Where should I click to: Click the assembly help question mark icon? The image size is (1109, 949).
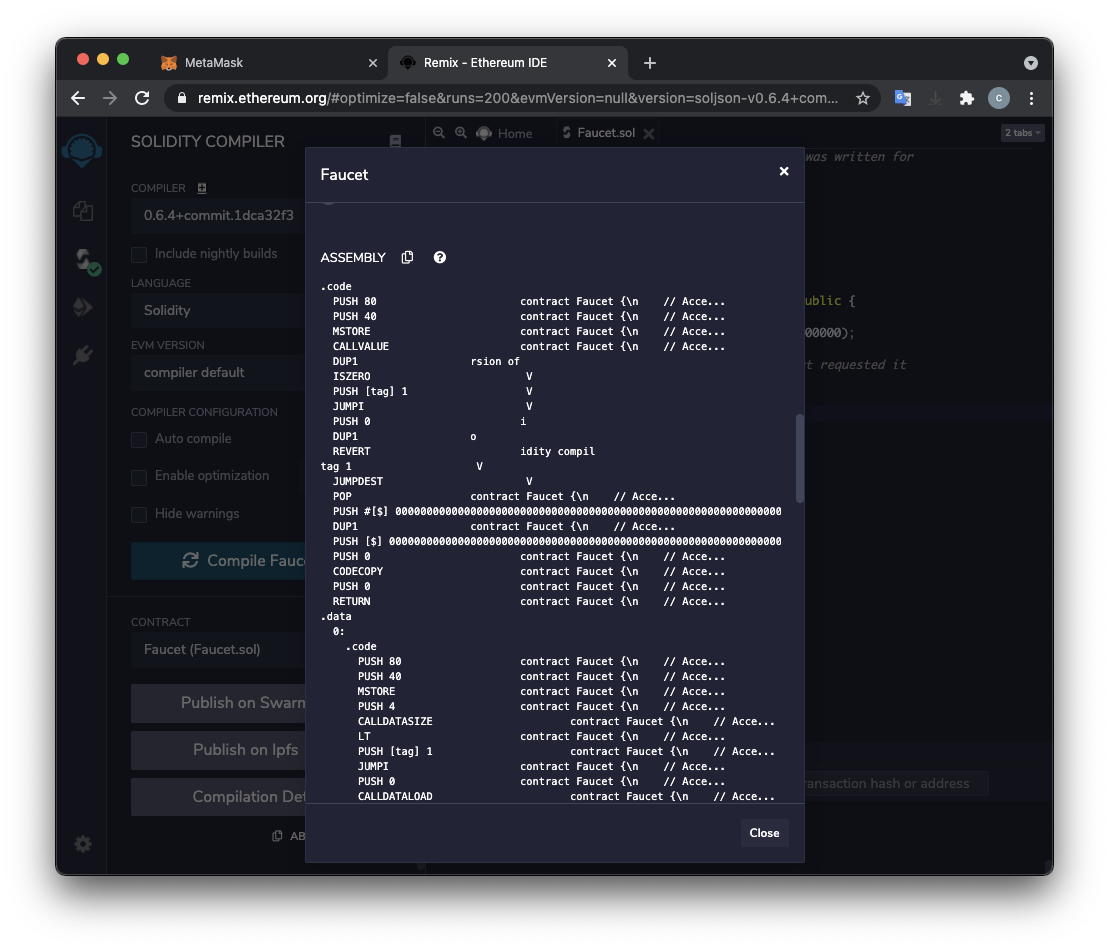click(440, 258)
